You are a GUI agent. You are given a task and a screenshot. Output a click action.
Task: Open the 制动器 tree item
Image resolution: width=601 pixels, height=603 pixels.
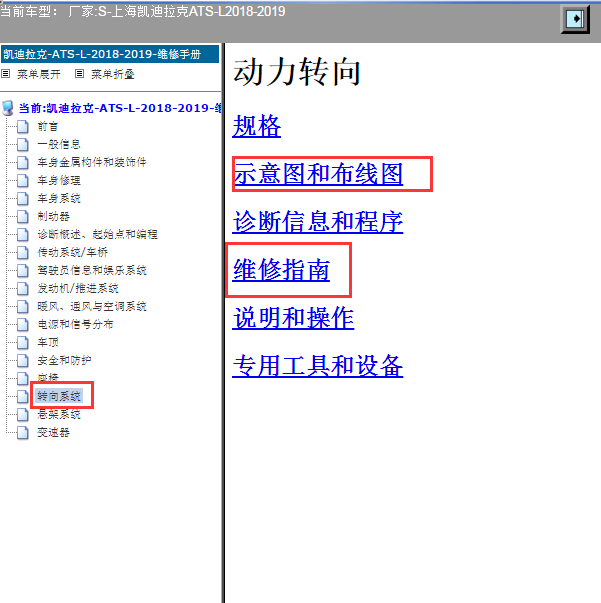(53, 217)
